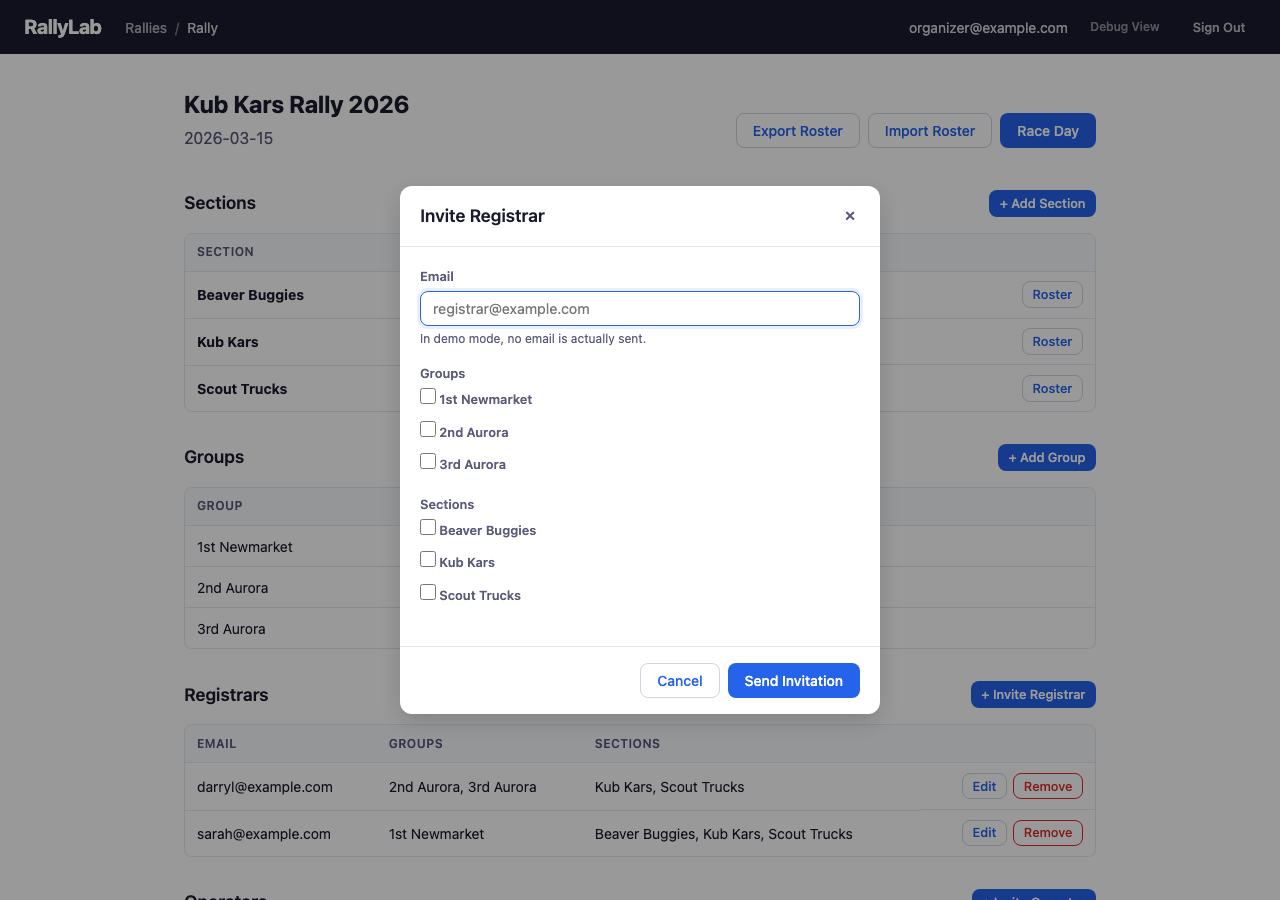Add a new section to the rally

(1042, 203)
